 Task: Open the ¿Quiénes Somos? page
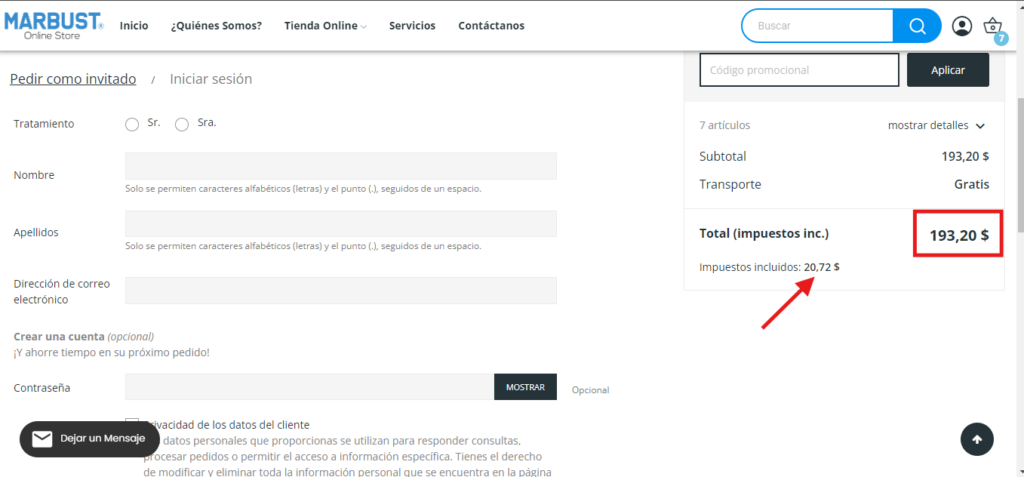[216, 26]
